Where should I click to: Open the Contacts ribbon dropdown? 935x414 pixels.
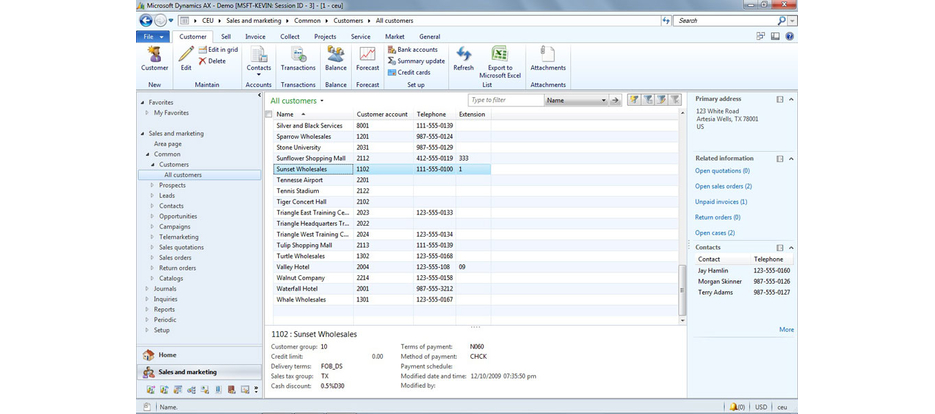click(258, 63)
